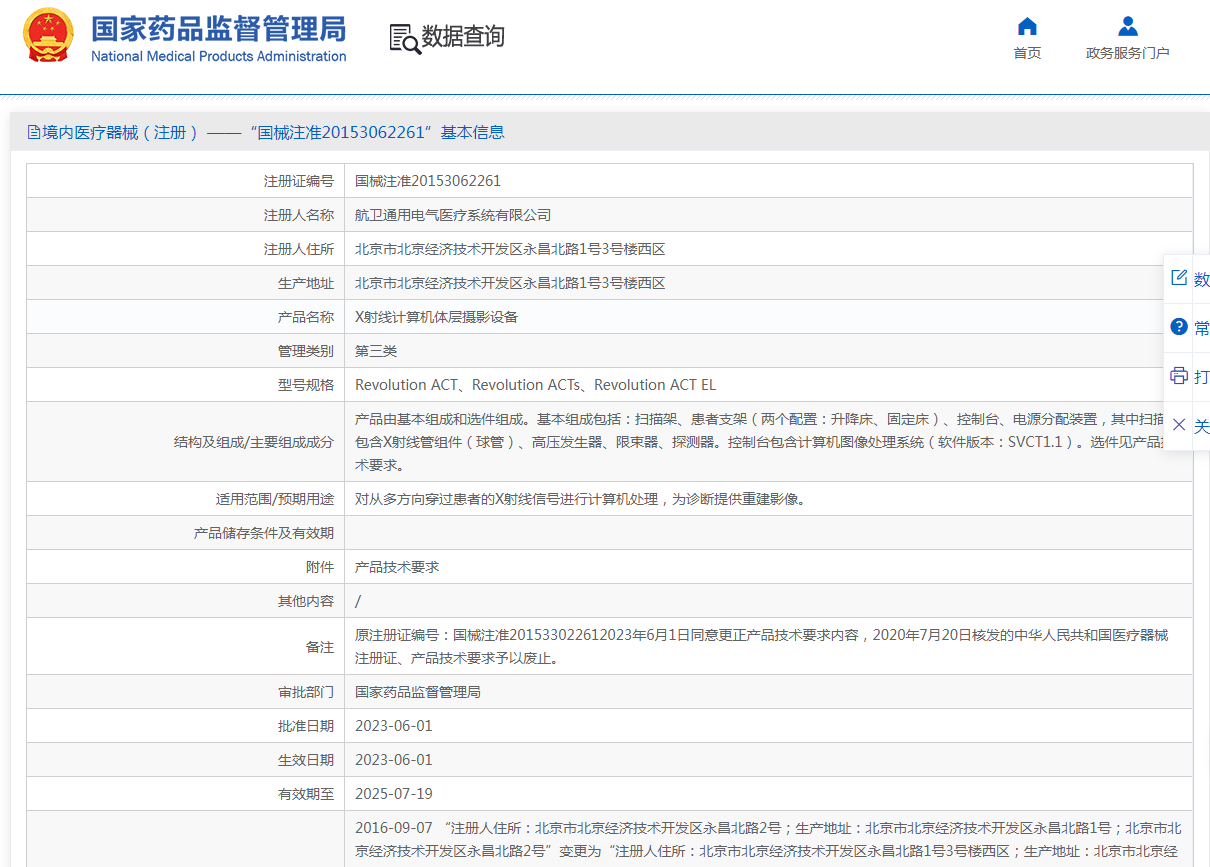
Task: Click the national emblem logo
Action: coord(48,36)
